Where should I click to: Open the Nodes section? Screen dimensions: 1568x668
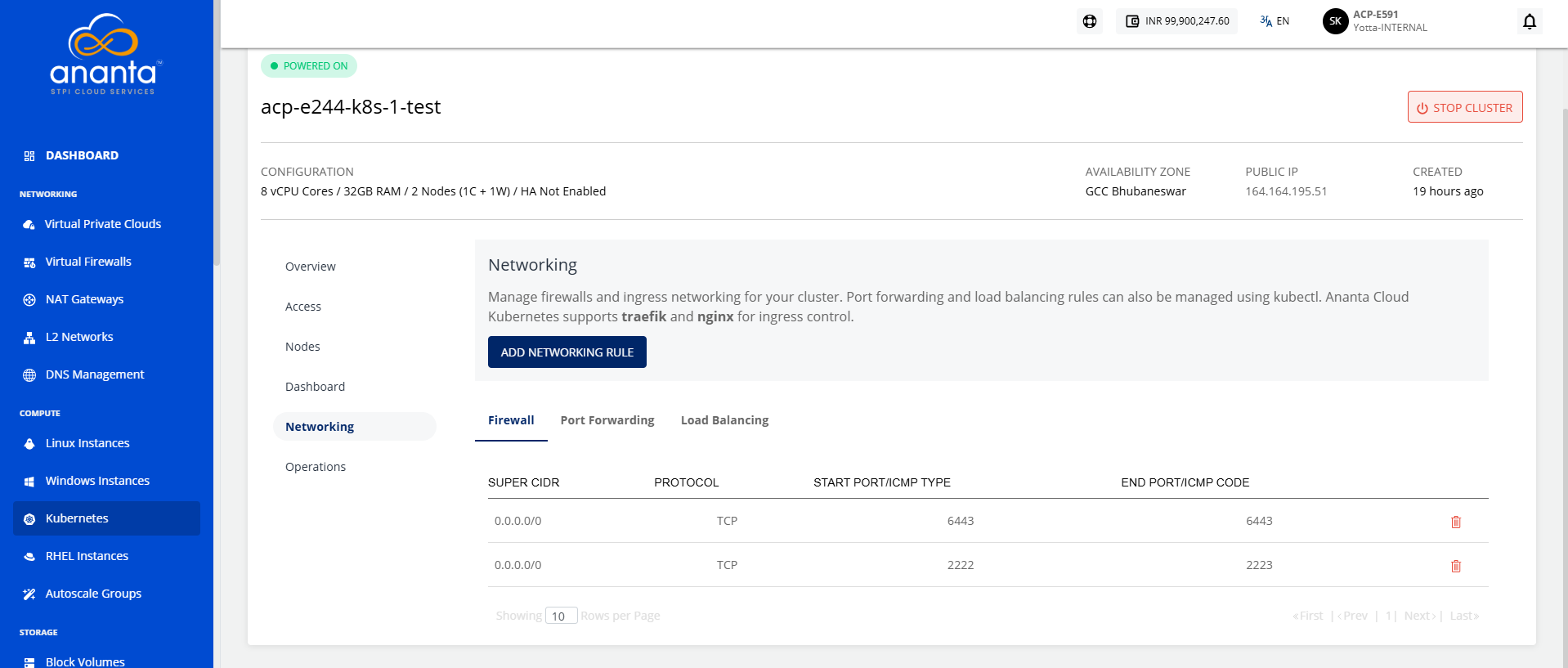pyautogui.click(x=302, y=347)
